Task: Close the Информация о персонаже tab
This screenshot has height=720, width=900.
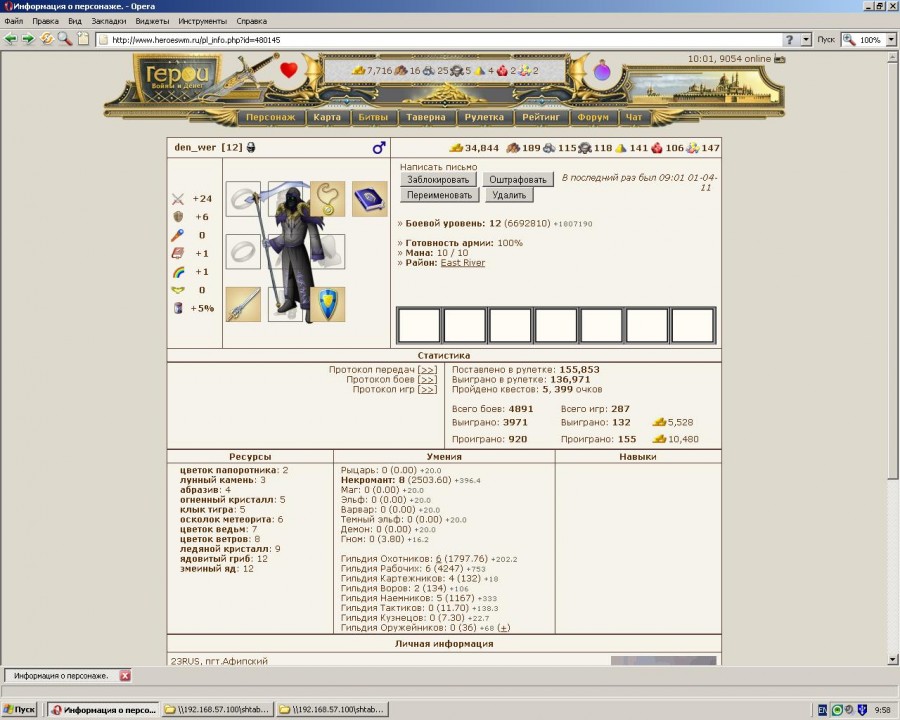Action: coord(125,676)
